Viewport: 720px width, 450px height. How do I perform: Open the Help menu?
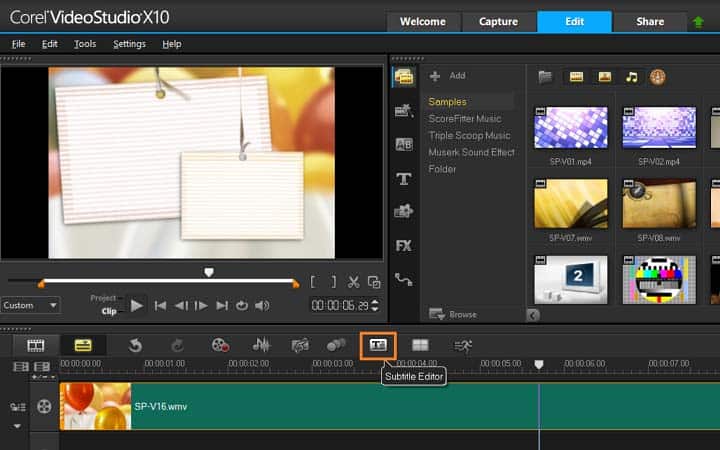pos(172,44)
